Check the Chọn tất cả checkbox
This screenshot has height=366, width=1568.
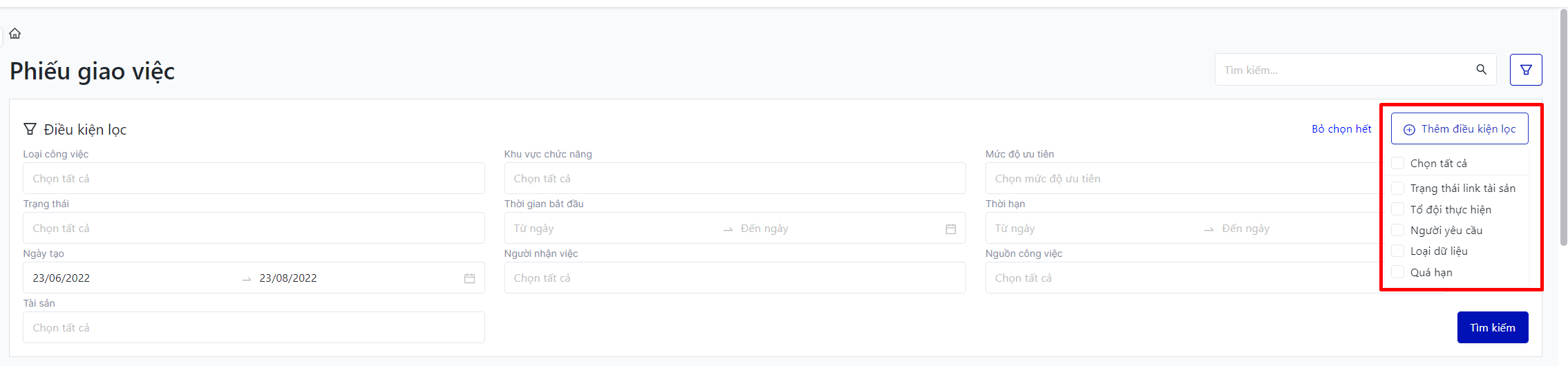coord(1398,164)
